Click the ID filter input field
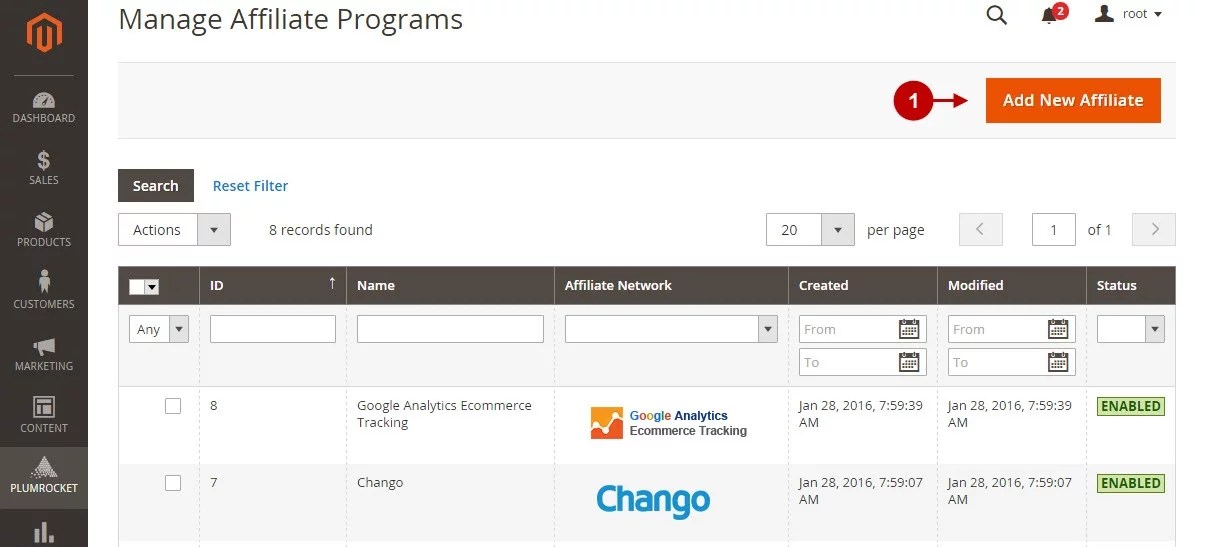Image resolution: width=1206 pixels, height=547 pixels. (273, 329)
